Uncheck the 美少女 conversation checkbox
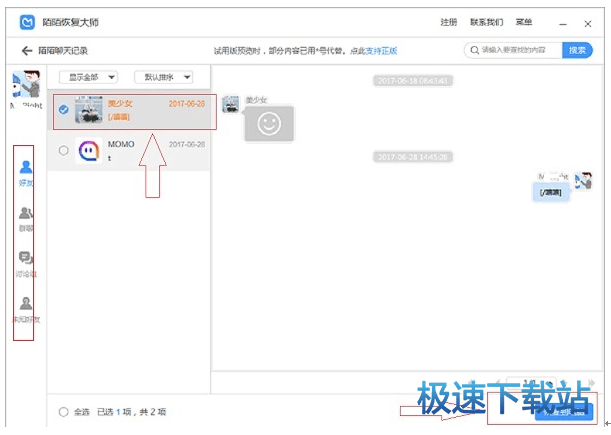 pyautogui.click(x=64, y=110)
